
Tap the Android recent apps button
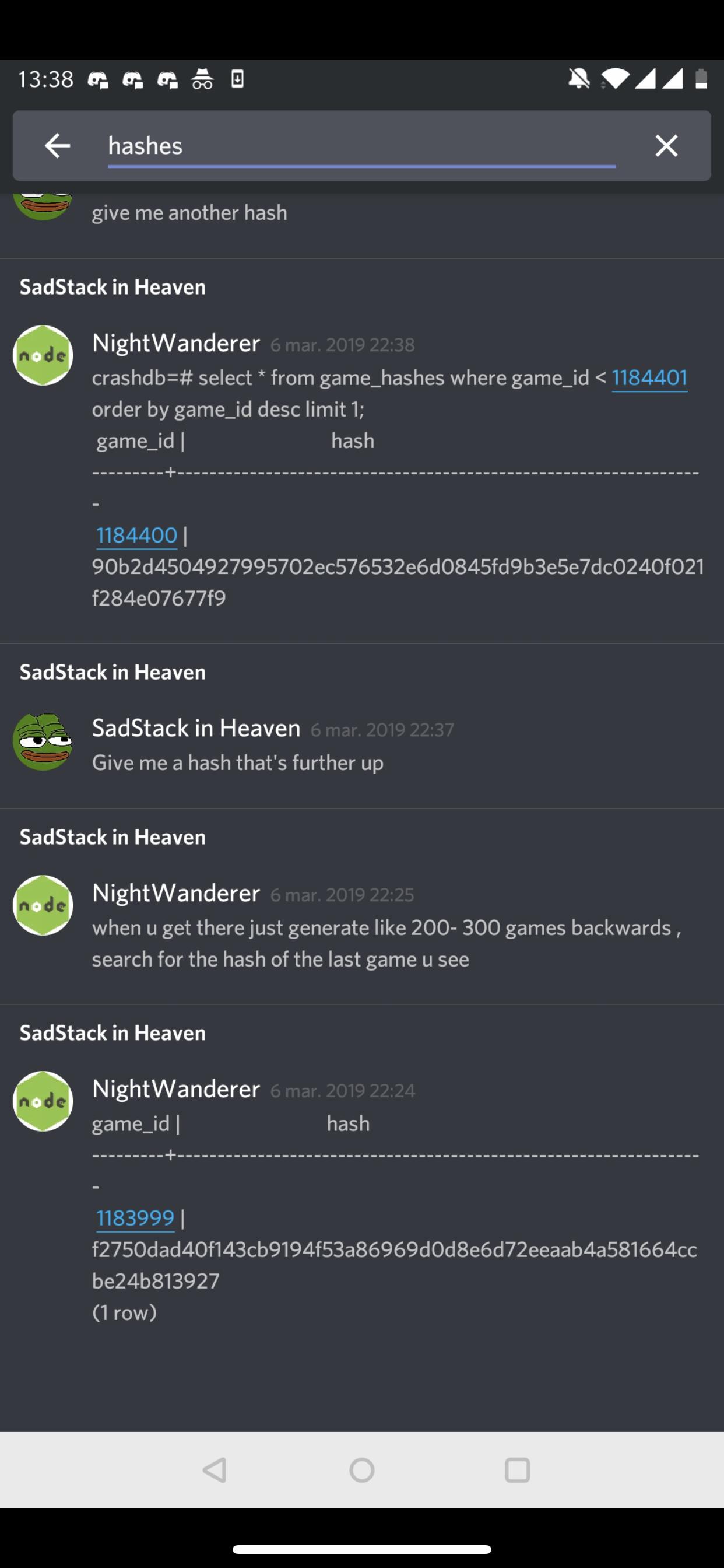click(x=517, y=1471)
